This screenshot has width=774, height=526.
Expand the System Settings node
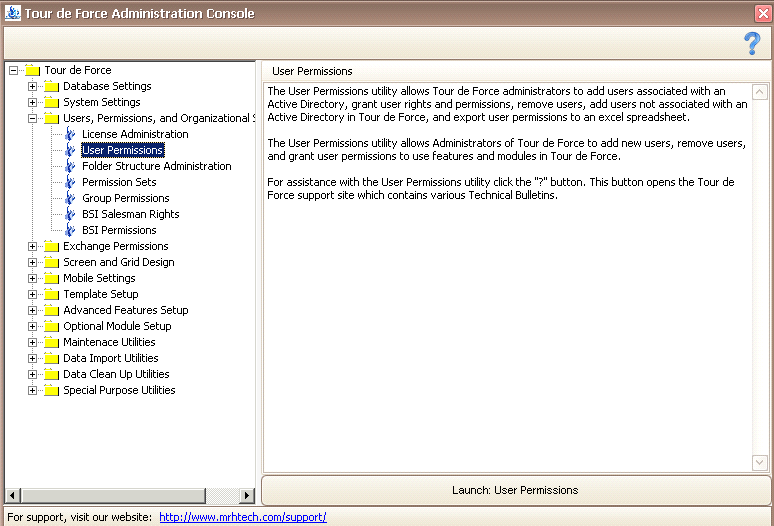33,103
